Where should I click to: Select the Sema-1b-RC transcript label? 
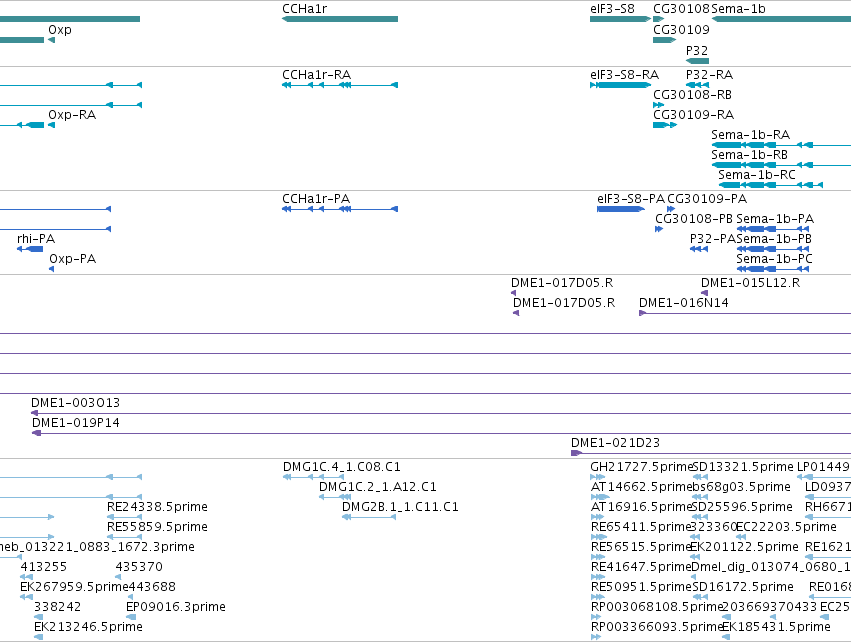757,175
